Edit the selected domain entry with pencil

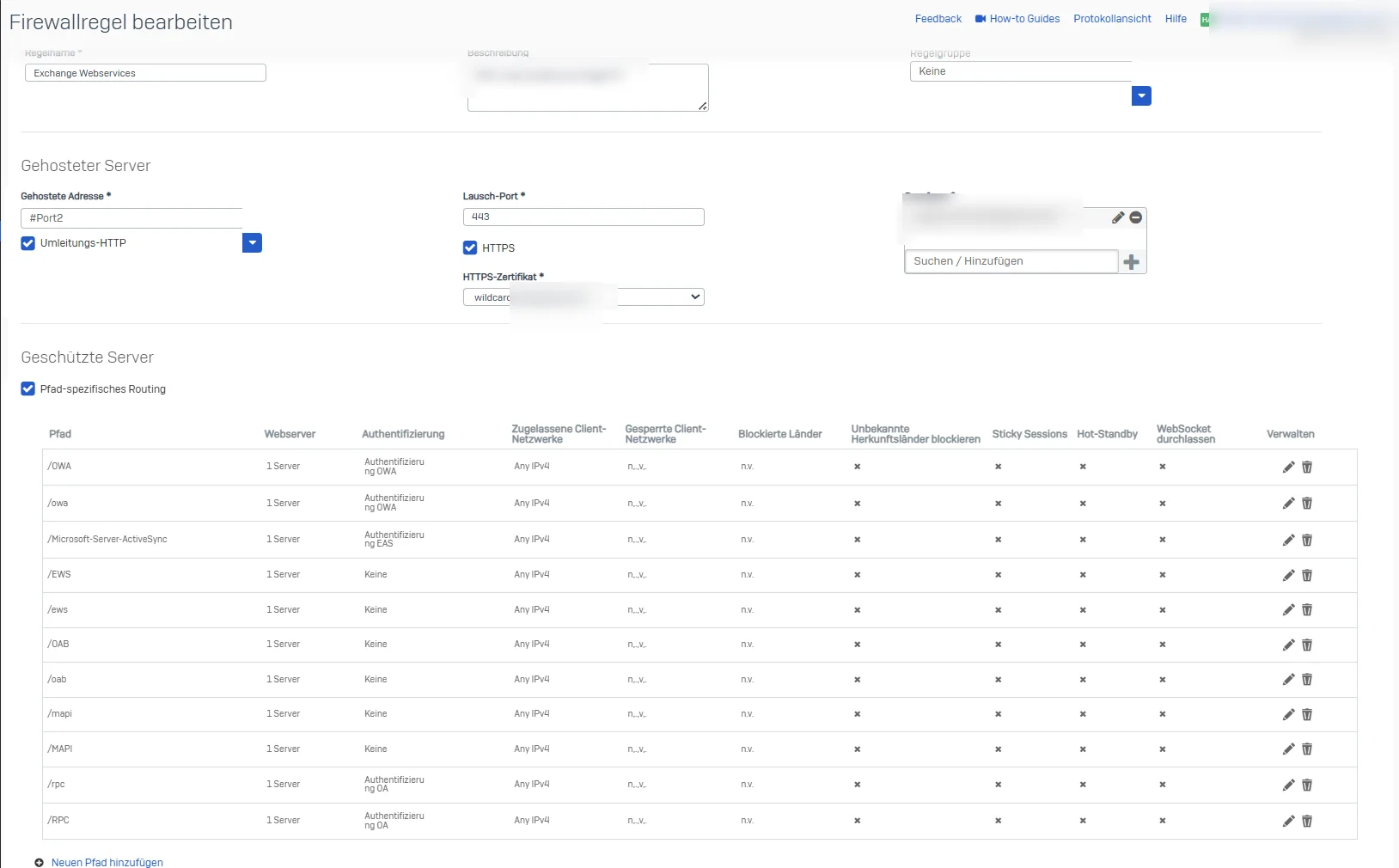pos(1118,217)
